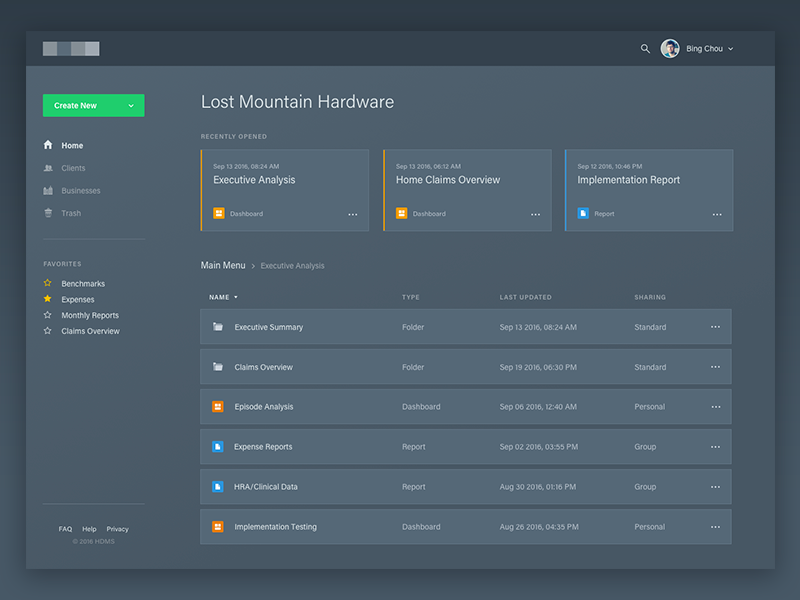Click Main Menu in the breadcrumb

(x=222, y=265)
